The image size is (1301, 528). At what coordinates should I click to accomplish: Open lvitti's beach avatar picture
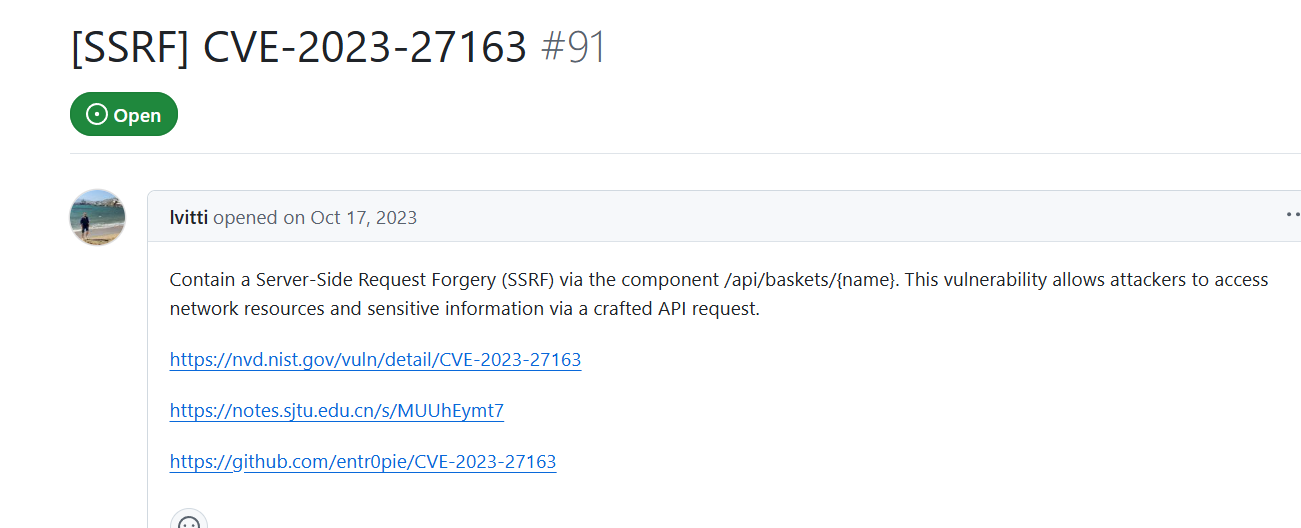pos(97,217)
